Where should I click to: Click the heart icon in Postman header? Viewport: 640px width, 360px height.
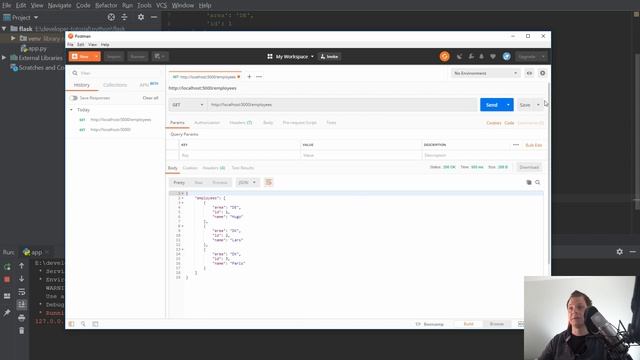tap(493, 56)
